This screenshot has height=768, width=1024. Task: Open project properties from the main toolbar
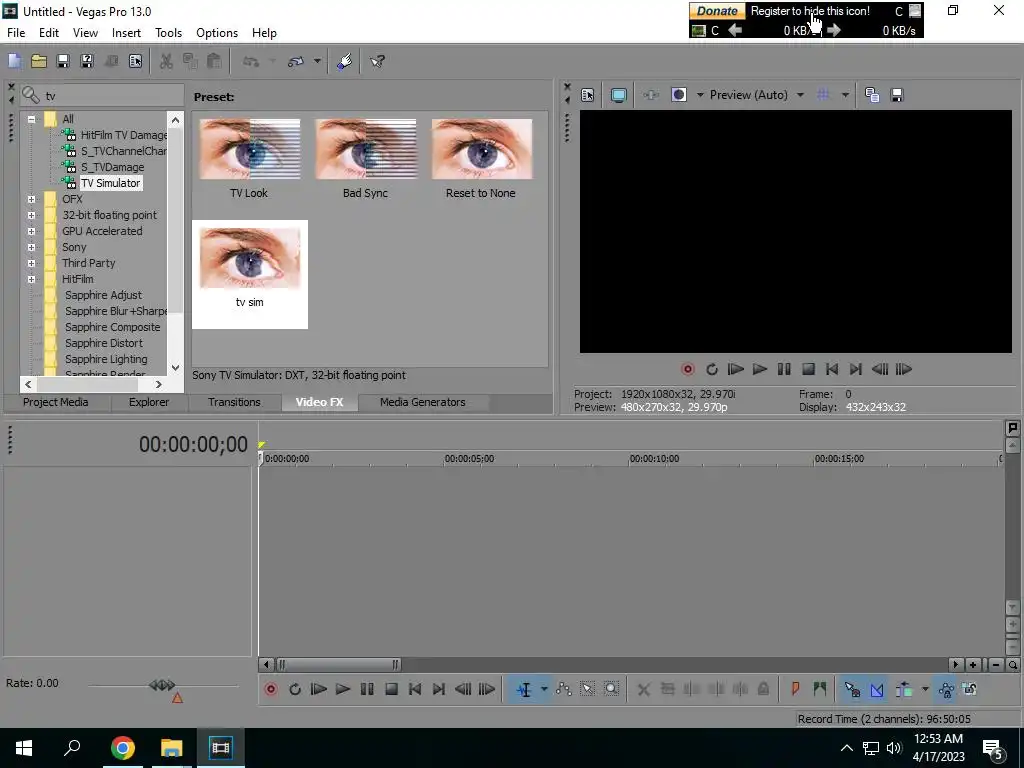135,61
